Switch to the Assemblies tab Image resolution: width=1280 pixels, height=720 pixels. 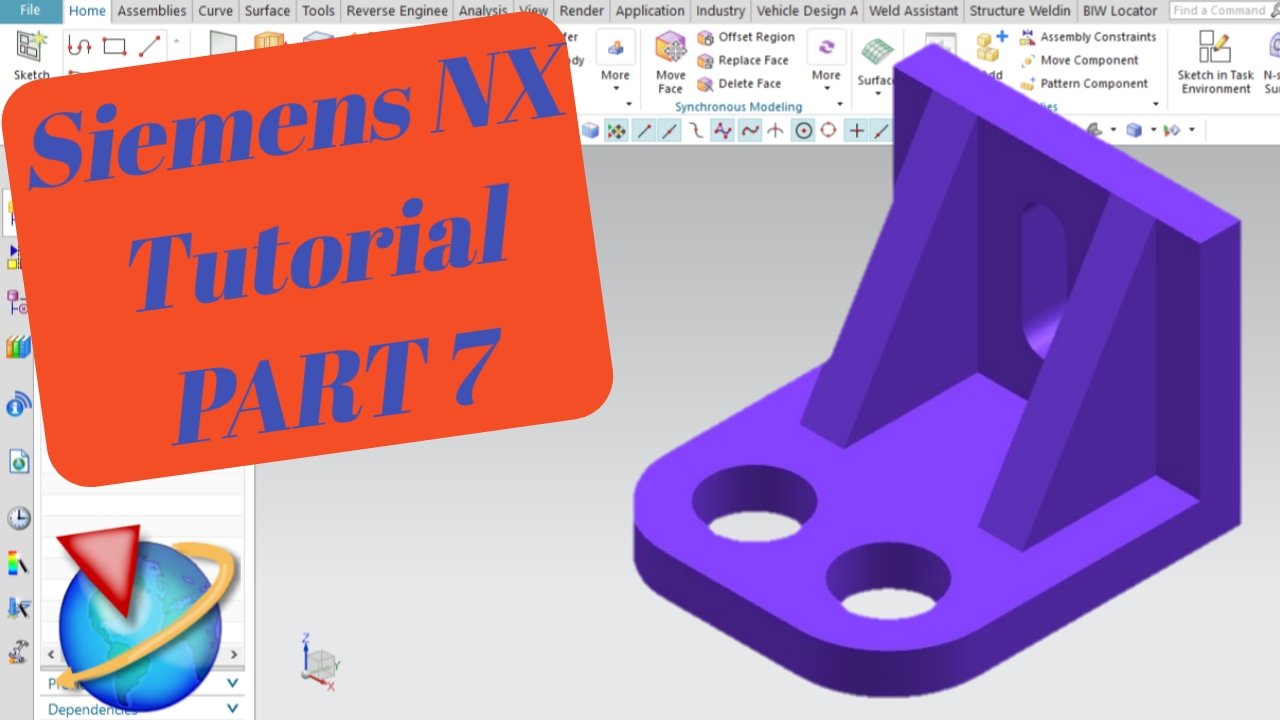152,11
